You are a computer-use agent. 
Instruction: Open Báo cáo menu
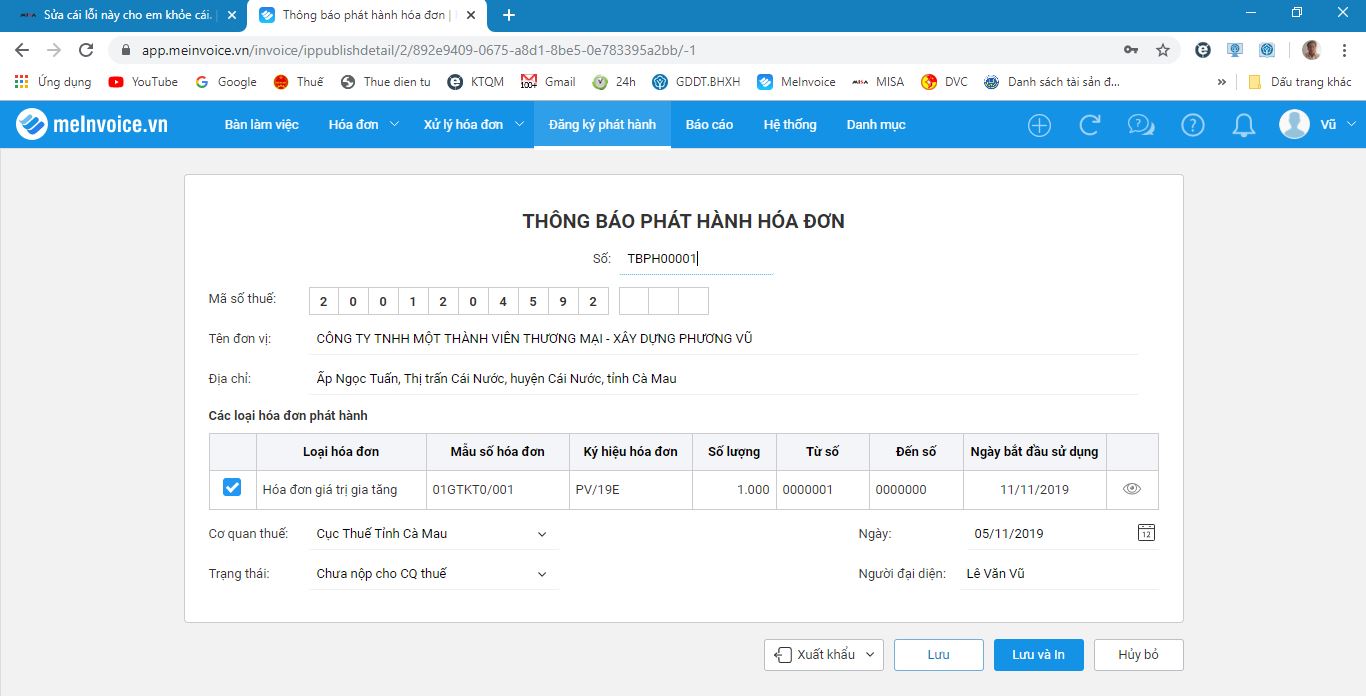tap(709, 124)
